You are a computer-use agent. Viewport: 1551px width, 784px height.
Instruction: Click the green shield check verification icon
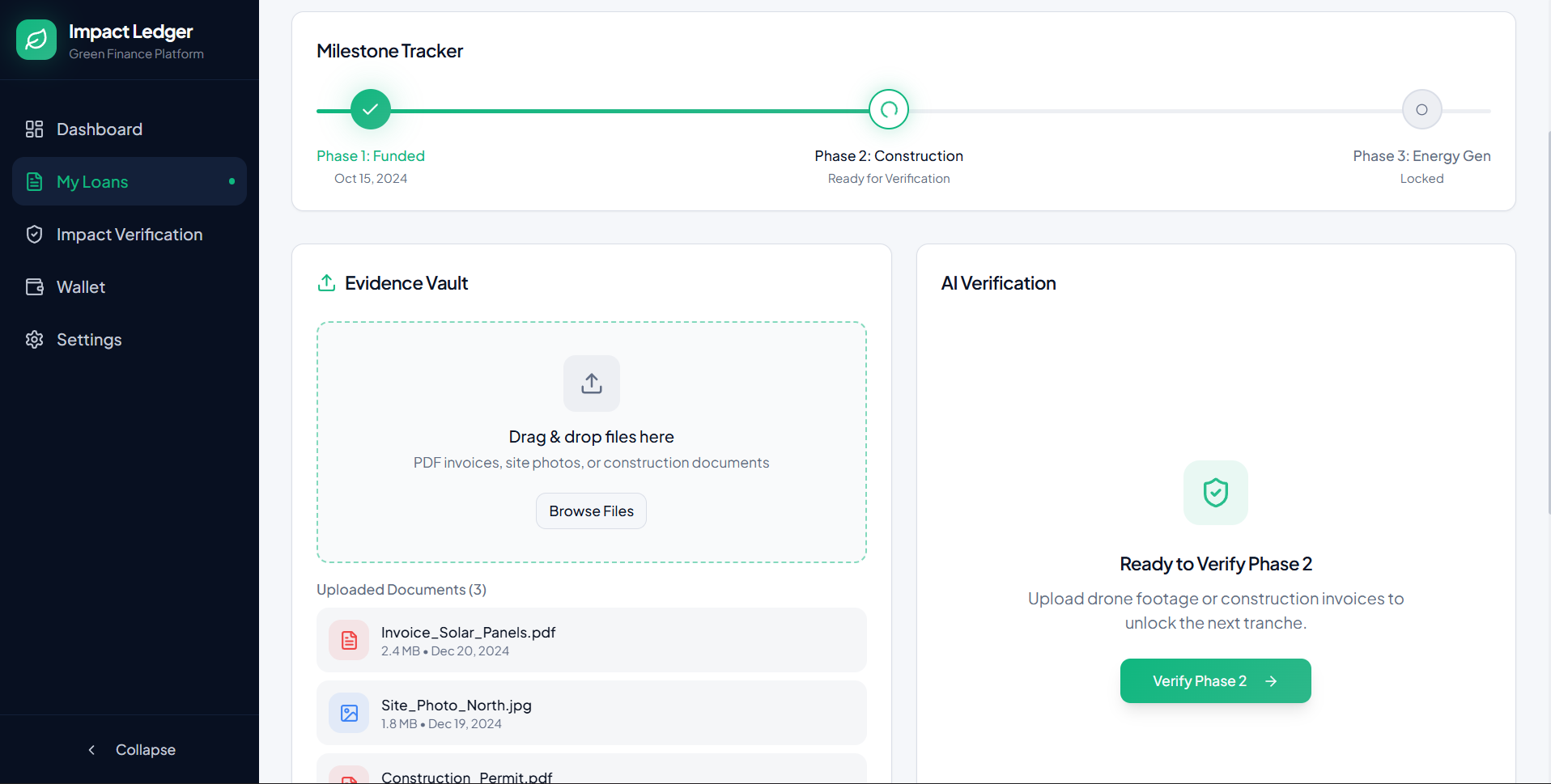(1216, 493)
